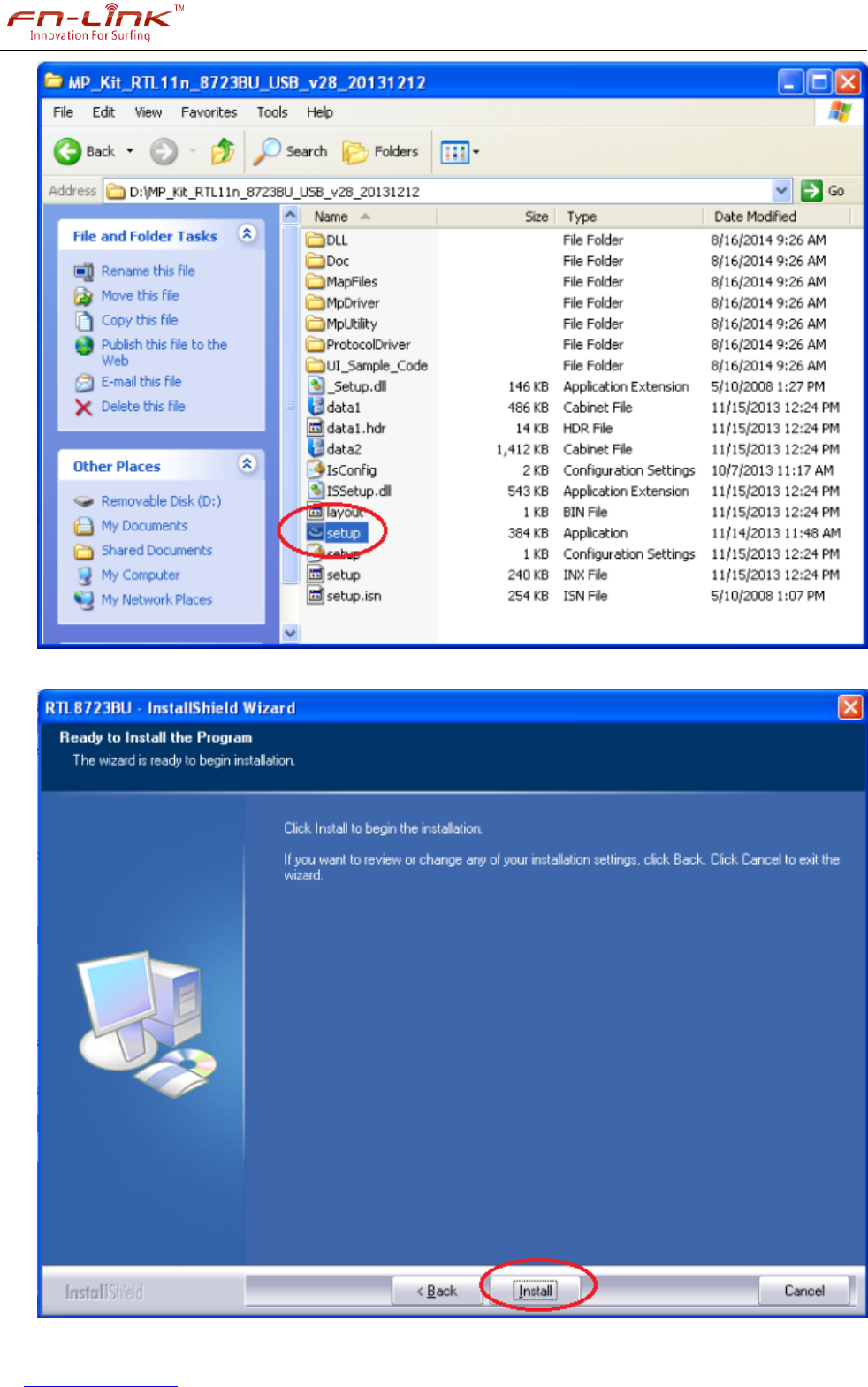
Task: Select the data1.hdr file
Action: [x=346, y=428]
